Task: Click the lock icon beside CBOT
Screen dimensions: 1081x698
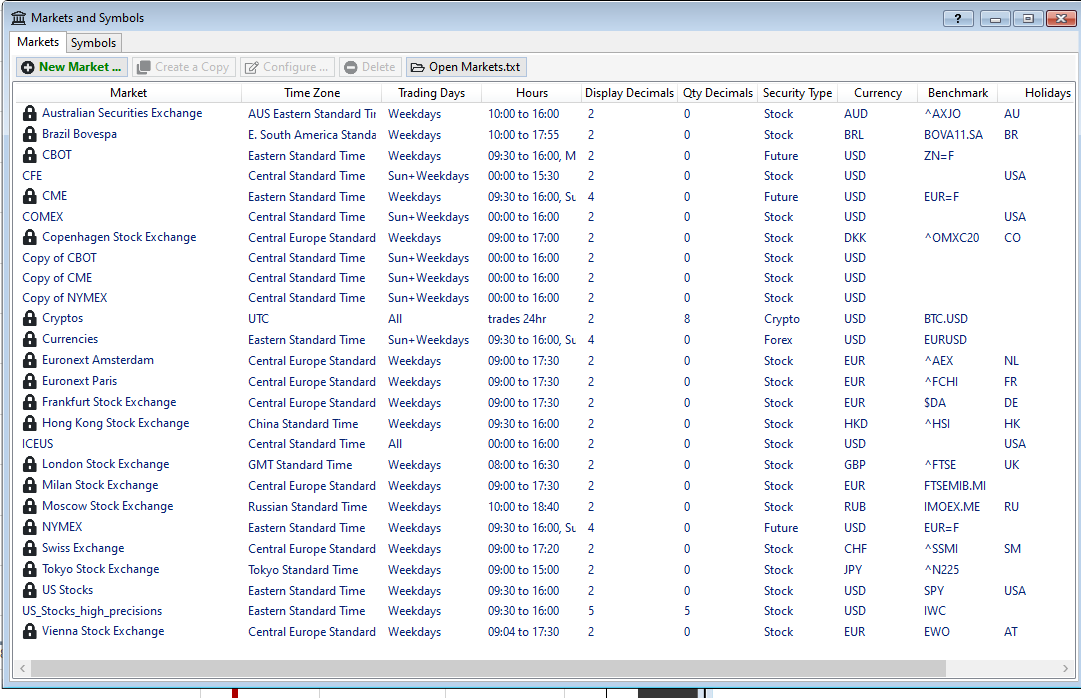Action: (30, 155)
